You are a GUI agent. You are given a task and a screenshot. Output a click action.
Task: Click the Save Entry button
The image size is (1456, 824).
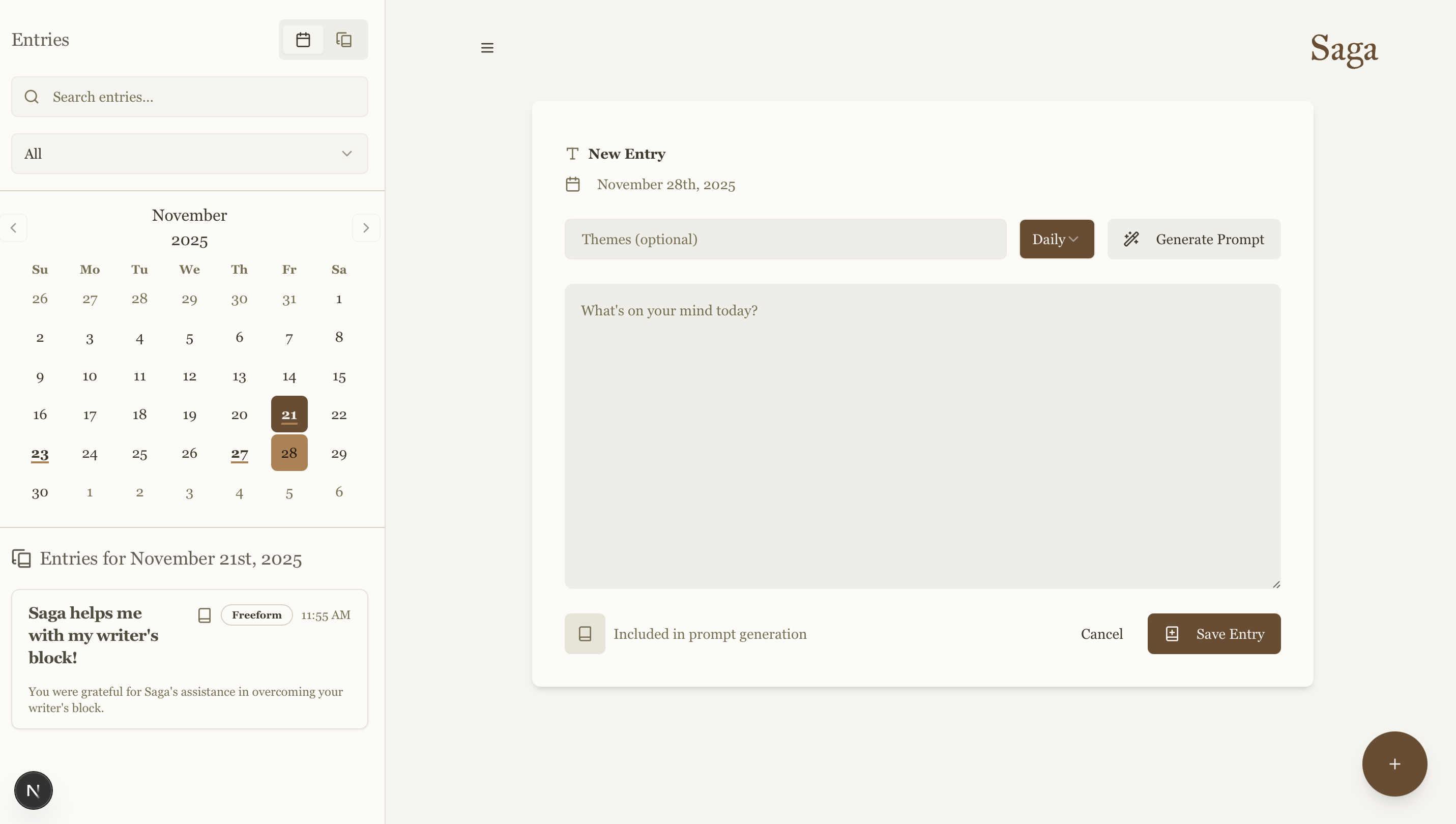coord(1214,634)
